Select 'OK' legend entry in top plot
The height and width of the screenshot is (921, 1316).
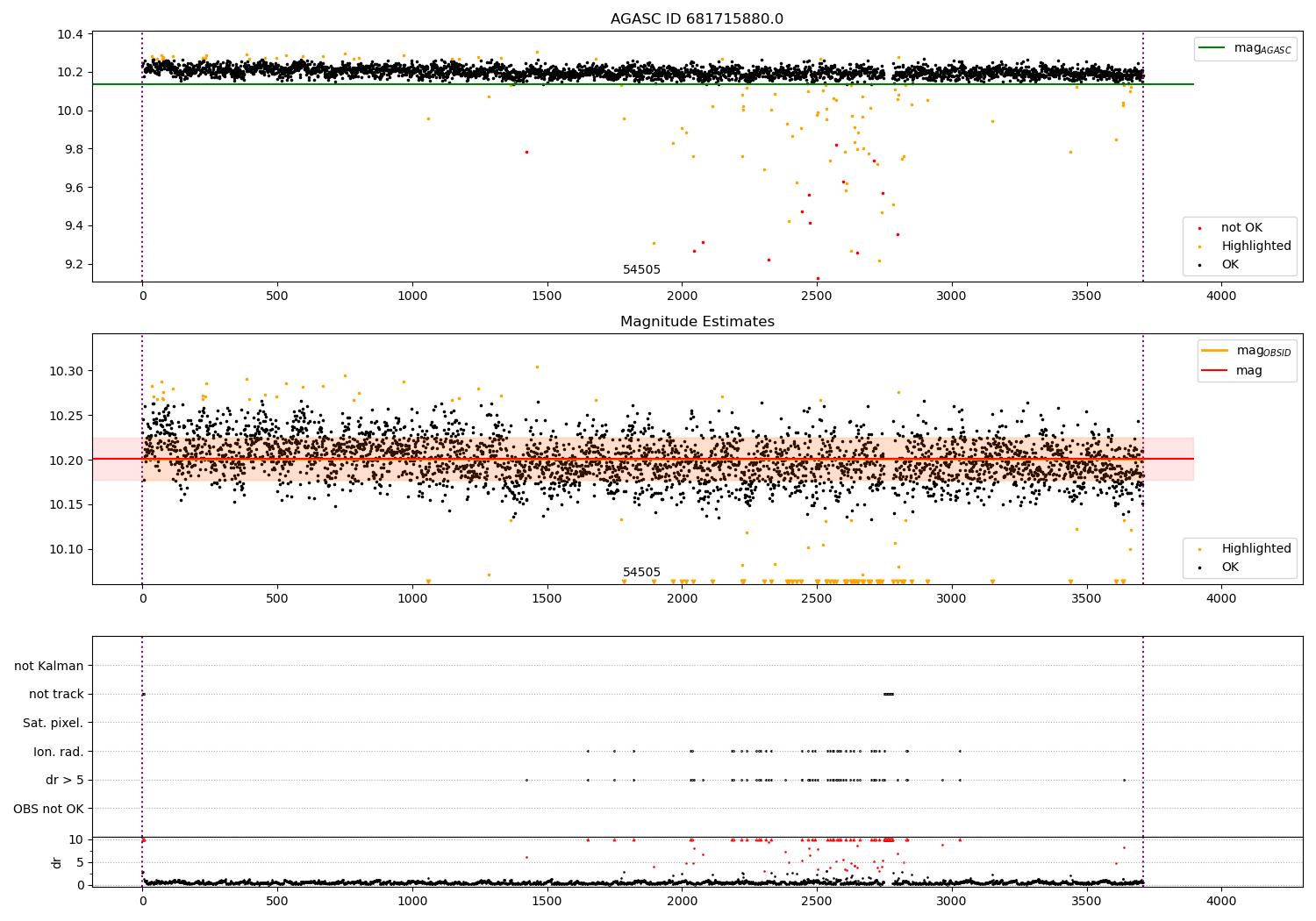(1230, 265)
